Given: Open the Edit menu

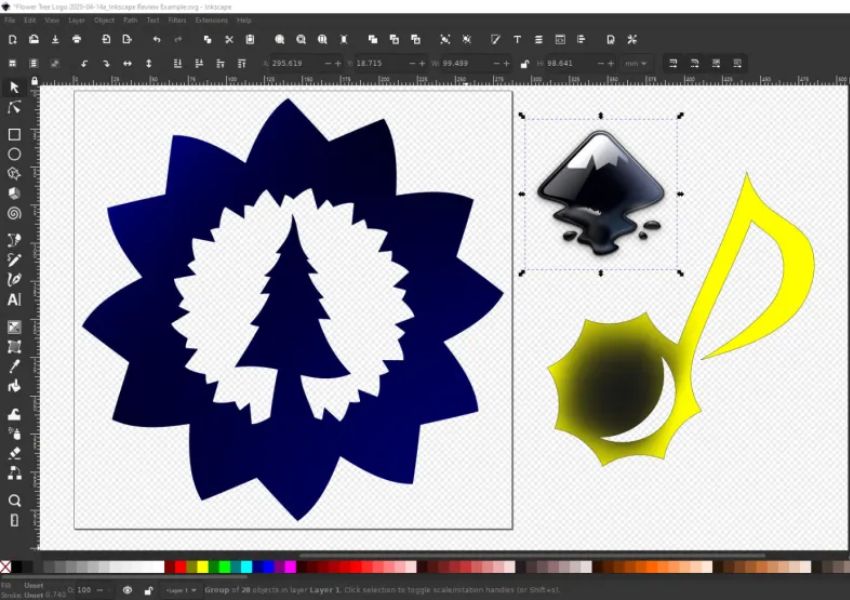Looking at the screenshot, I should click(30, 20).
